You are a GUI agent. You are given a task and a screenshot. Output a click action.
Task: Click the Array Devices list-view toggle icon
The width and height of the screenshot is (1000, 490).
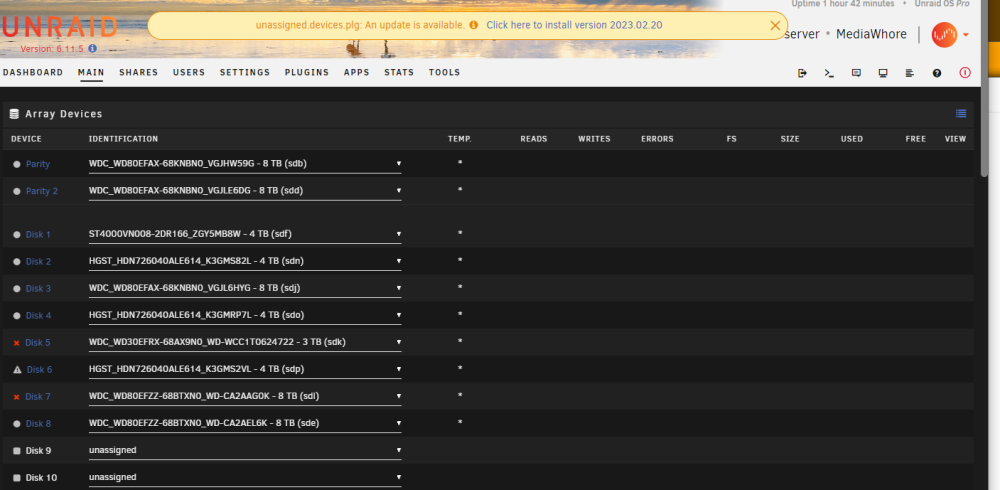pos(961,114)
